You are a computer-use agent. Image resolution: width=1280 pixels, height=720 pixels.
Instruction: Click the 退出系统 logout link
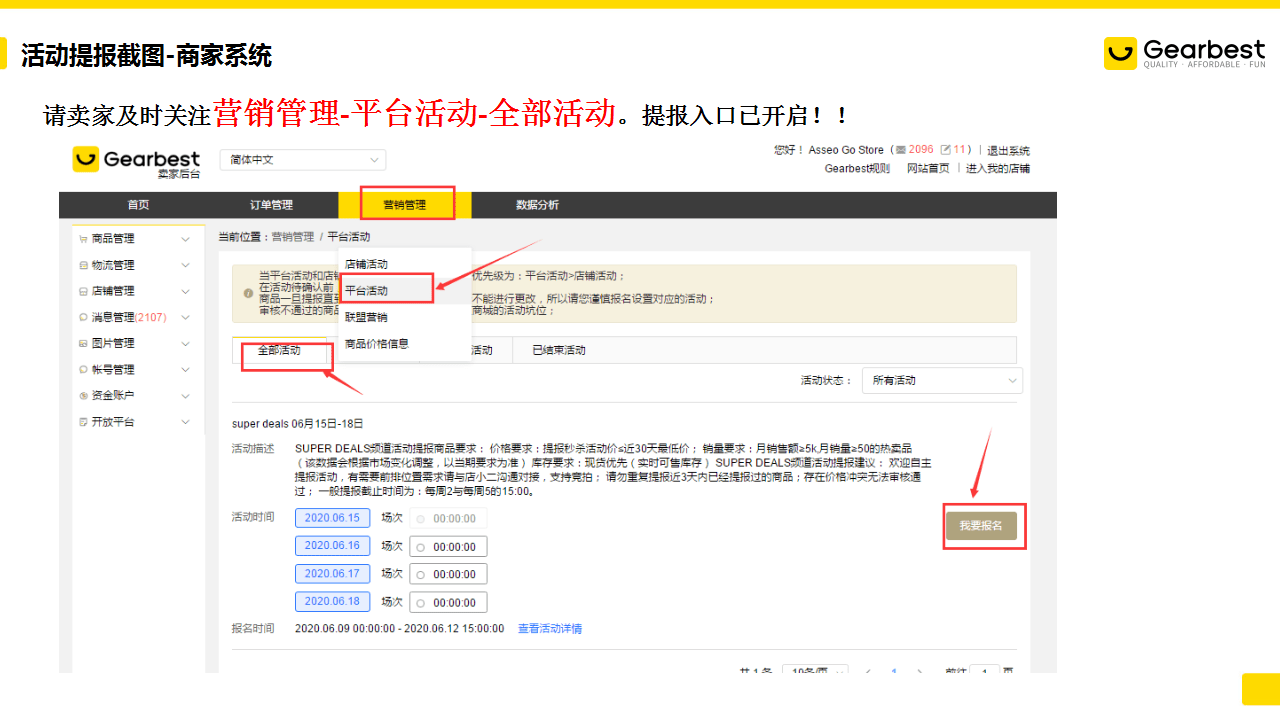pyautogui.click(x=1009, y=150)
